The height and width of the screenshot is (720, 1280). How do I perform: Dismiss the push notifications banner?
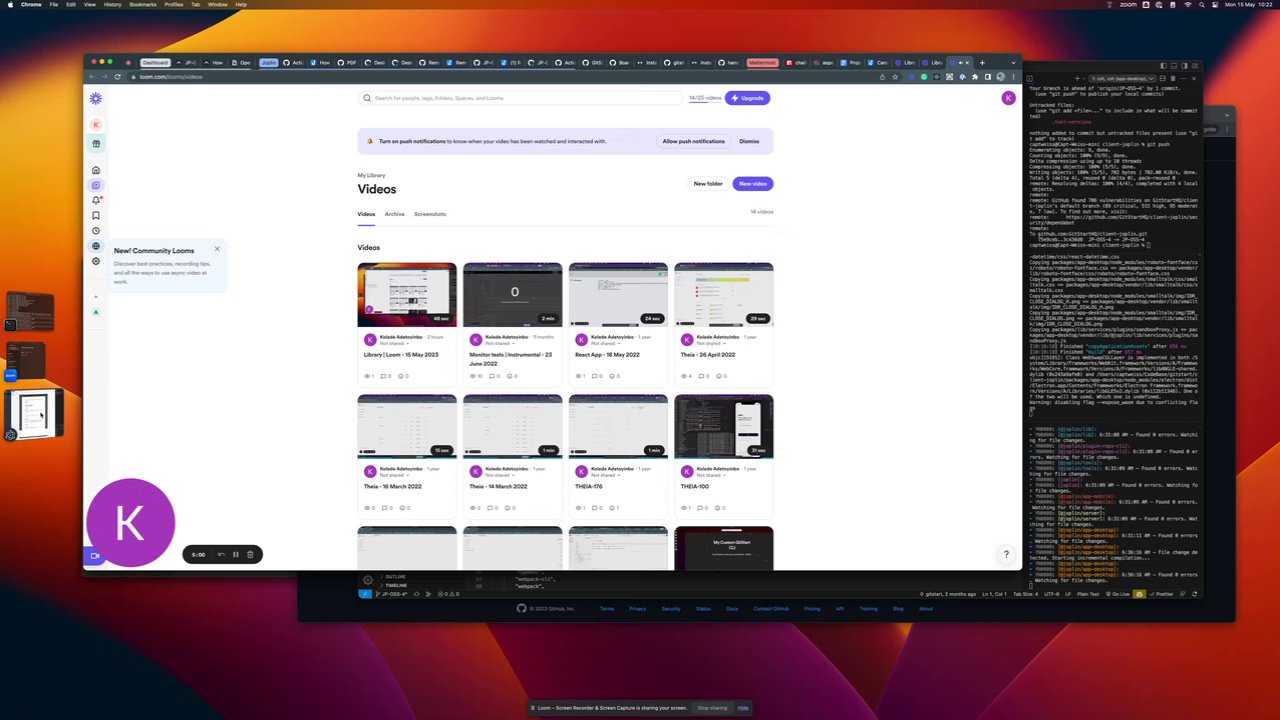pos(749,141)
